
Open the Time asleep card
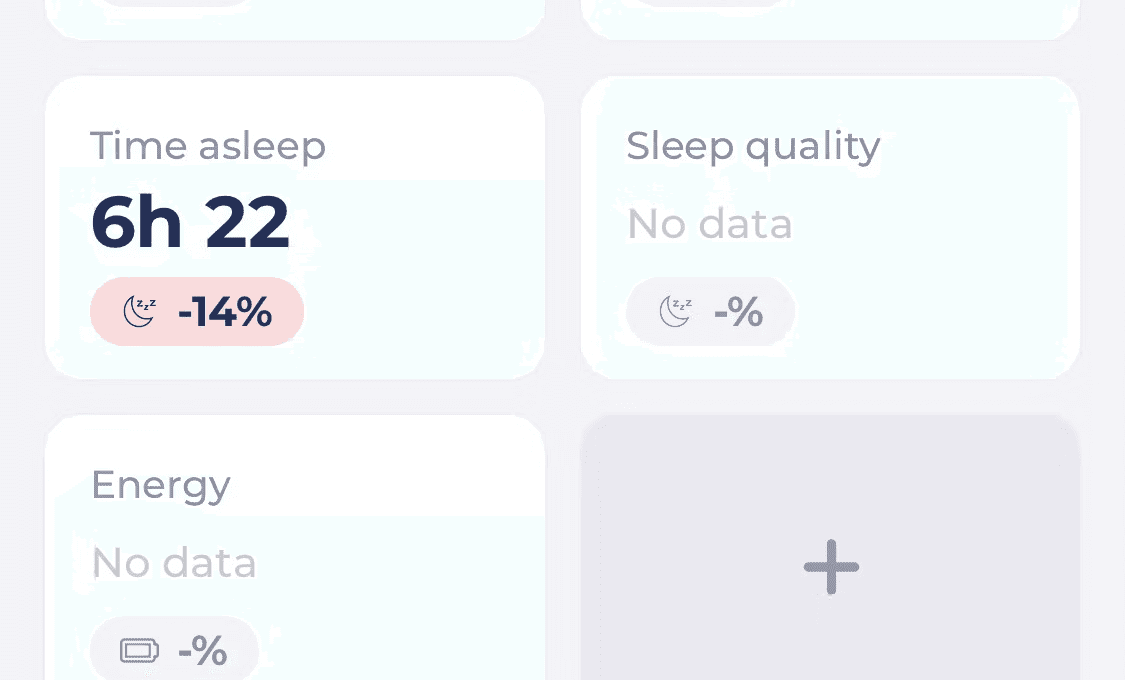pyautogui.click(x=295, y=227)
